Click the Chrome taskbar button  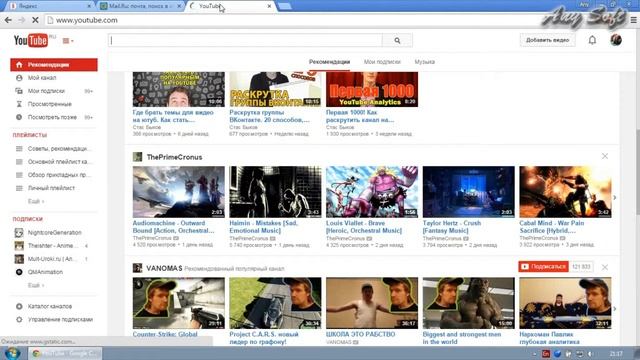(65, 353)
